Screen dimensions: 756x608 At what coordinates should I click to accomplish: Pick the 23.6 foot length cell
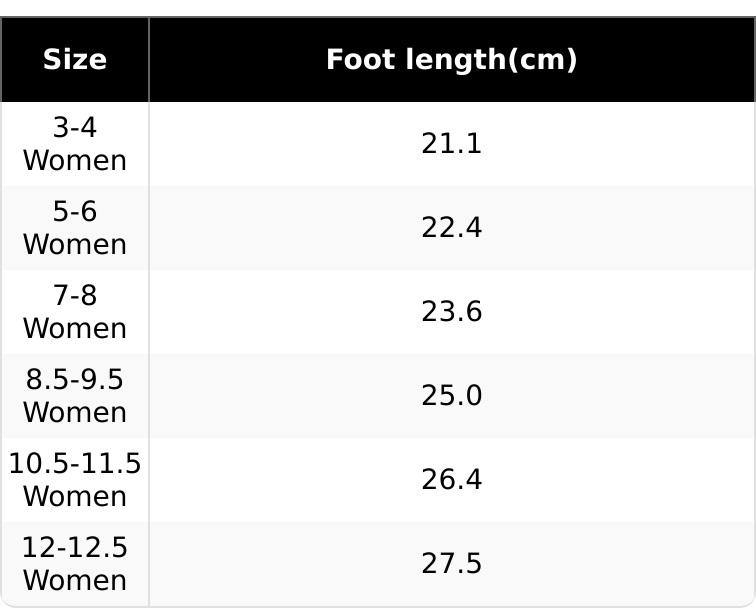[x=452, y=312]
